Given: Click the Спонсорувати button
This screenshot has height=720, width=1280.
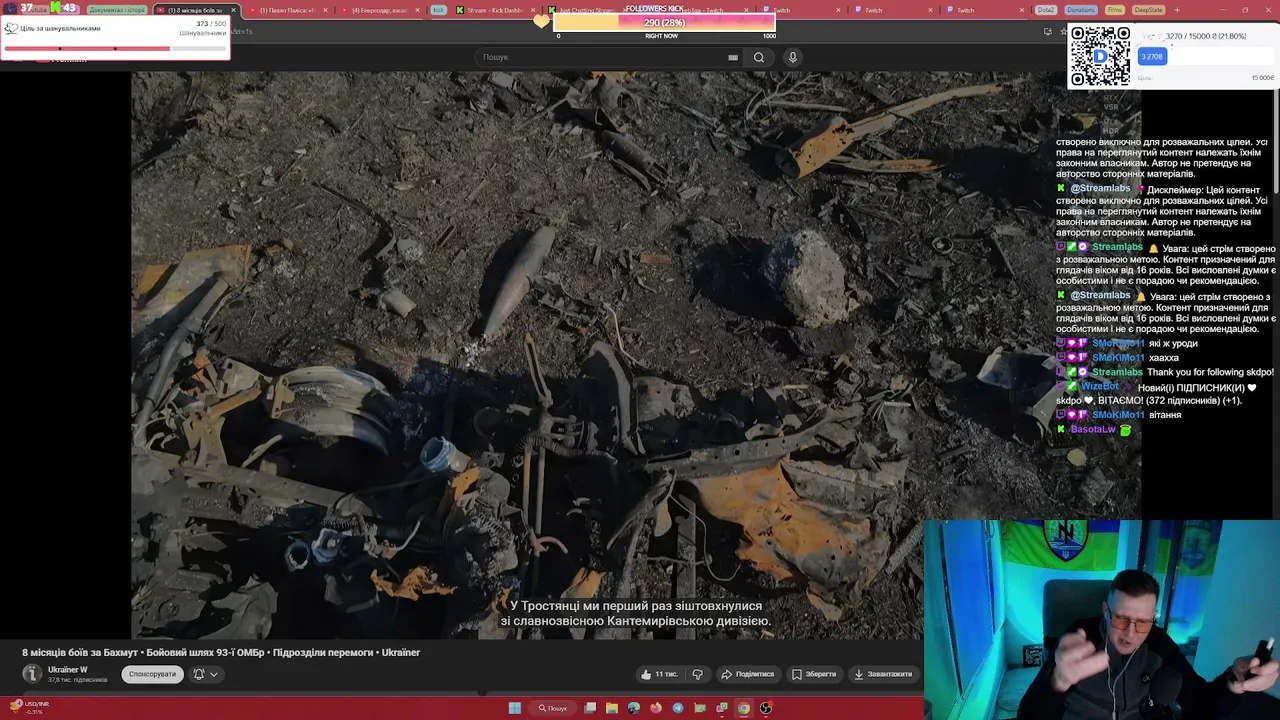Looking at the screenshot, I should [152, 674].
